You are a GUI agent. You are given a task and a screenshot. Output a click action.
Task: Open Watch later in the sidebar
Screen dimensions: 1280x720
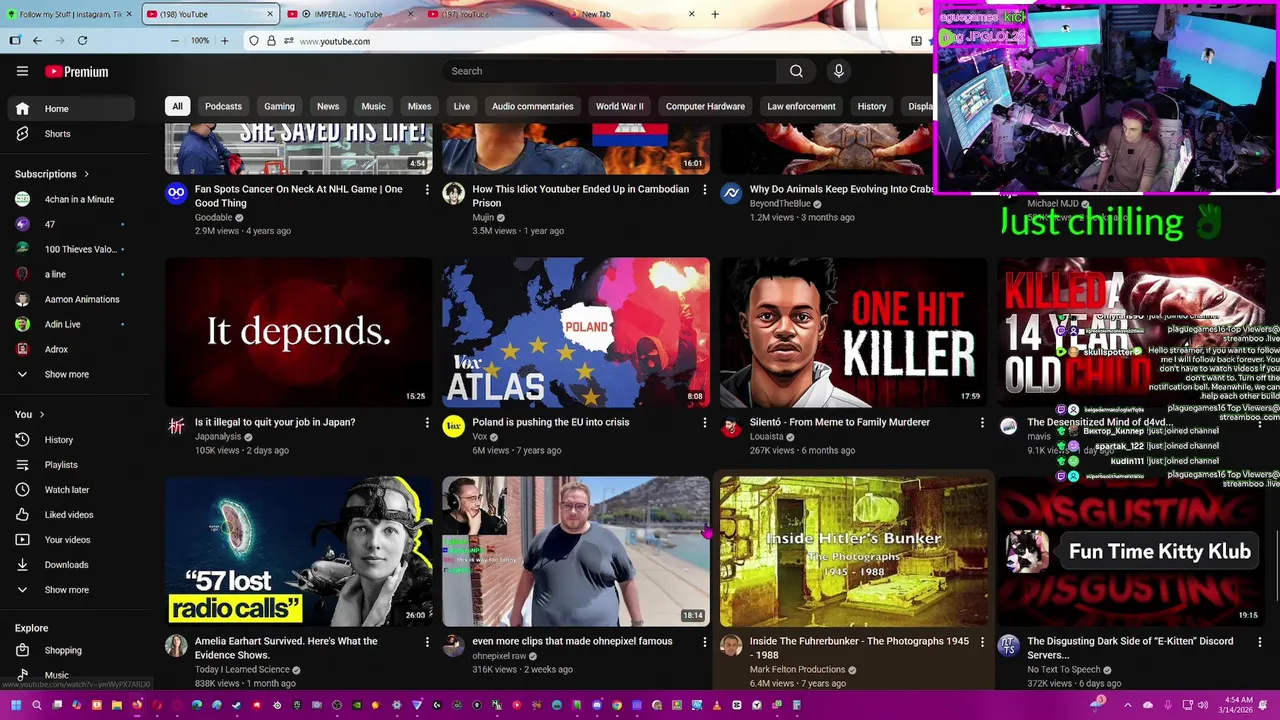[70, 489]
